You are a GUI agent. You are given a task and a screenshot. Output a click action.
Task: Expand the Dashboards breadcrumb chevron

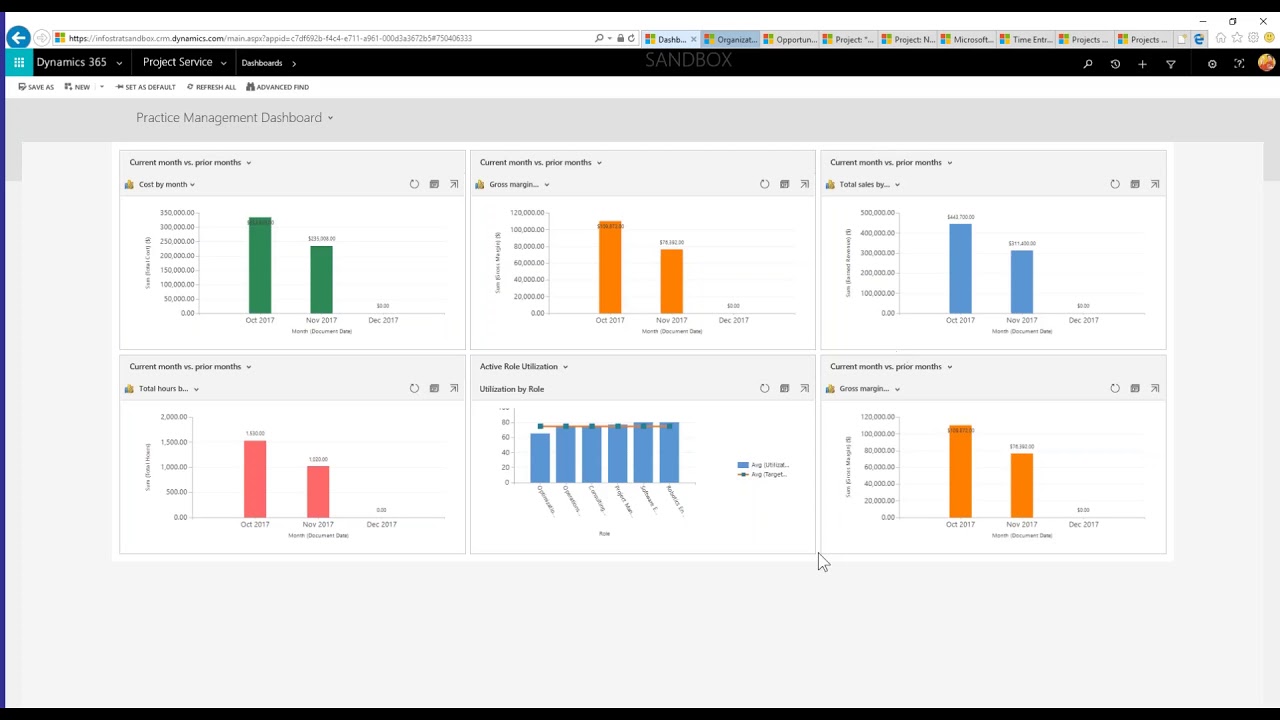[x=294, y=63]
